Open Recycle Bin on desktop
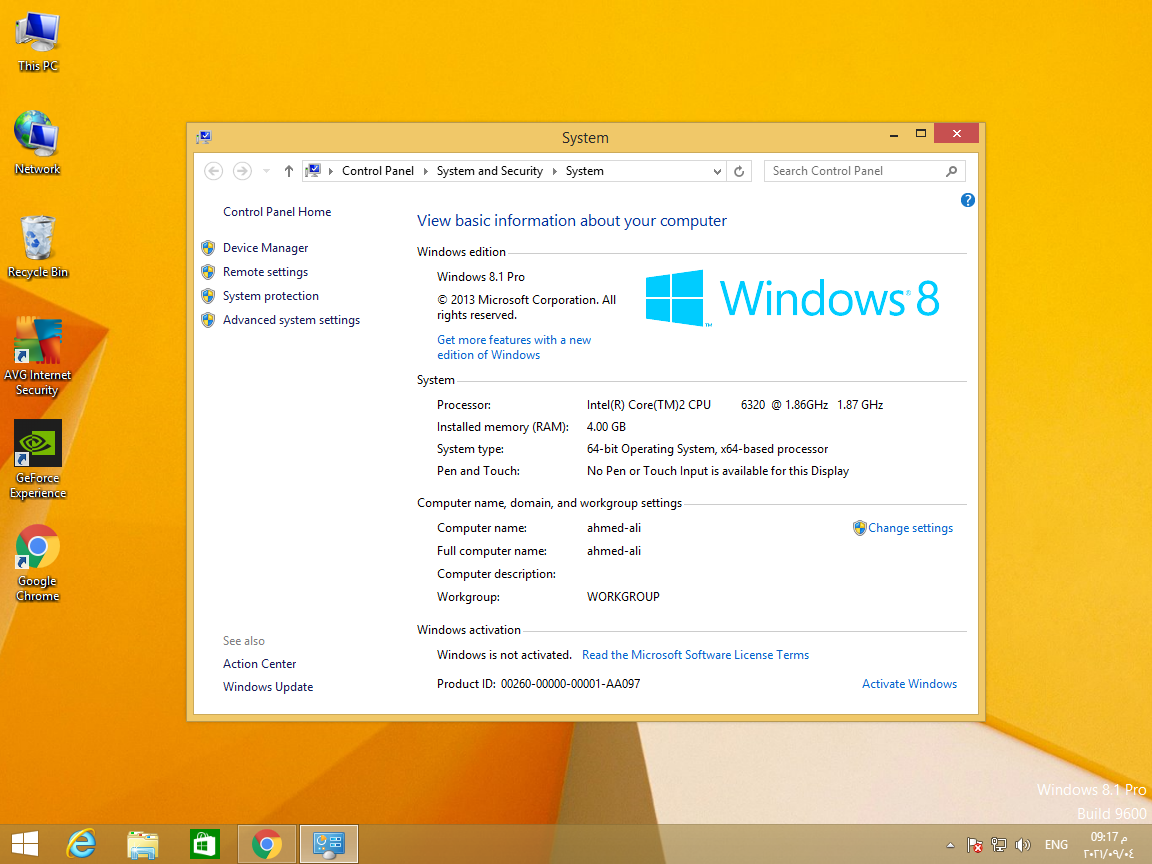Screen dimensions: 1152x864 coord(37,247)
